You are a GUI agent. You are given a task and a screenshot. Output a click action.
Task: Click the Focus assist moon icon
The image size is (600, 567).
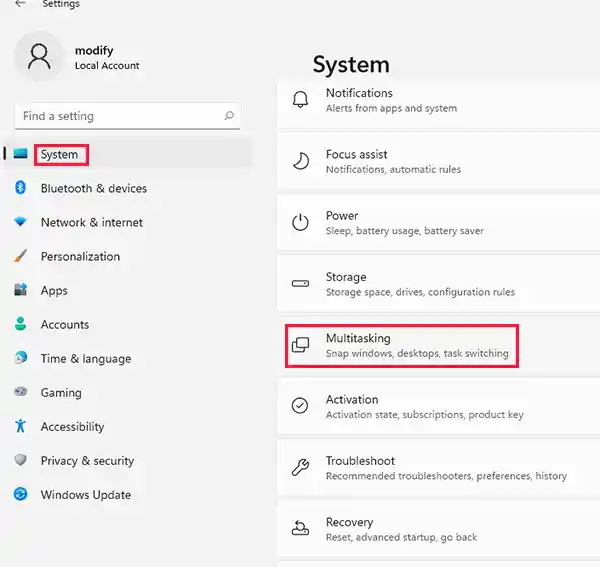click(x=301, y=161)
